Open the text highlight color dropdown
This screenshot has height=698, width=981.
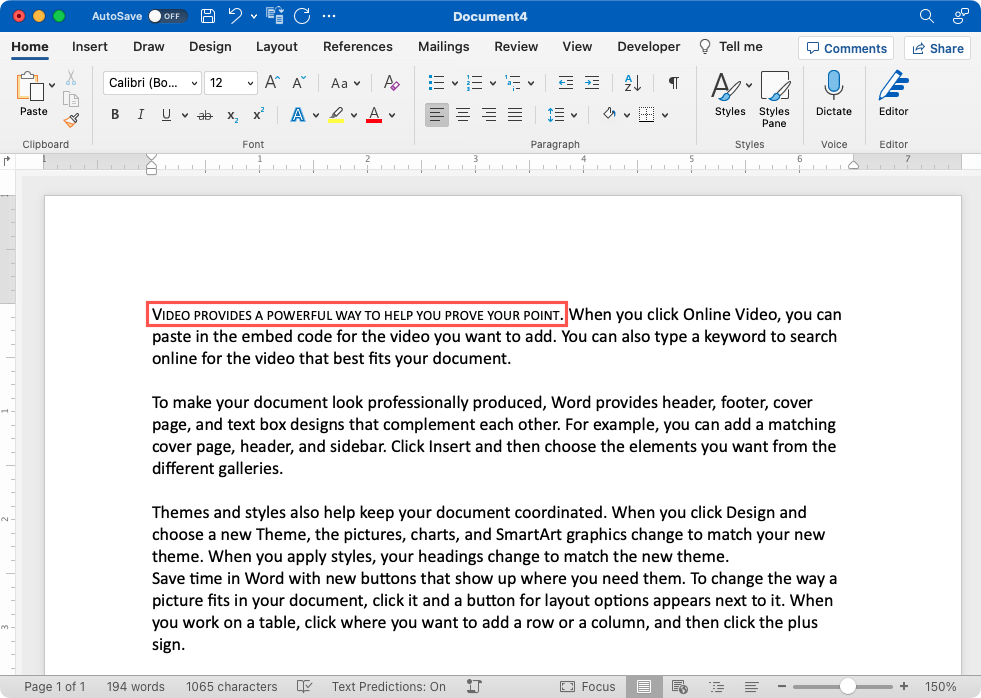coord(352,114)
